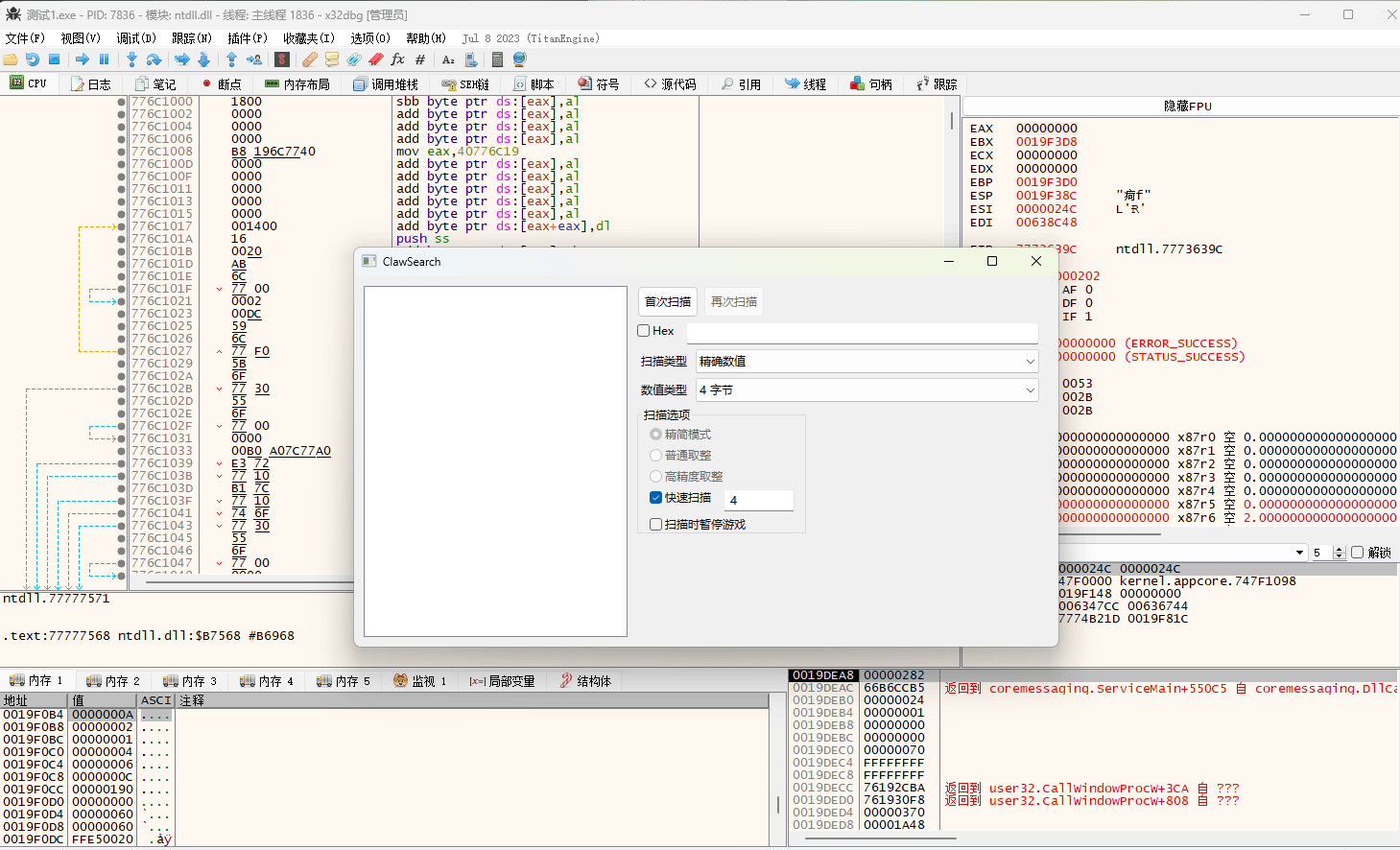The image size is (1400, 850).
Task: Click the Run to user code icon
Action: [x=254, y=59]
